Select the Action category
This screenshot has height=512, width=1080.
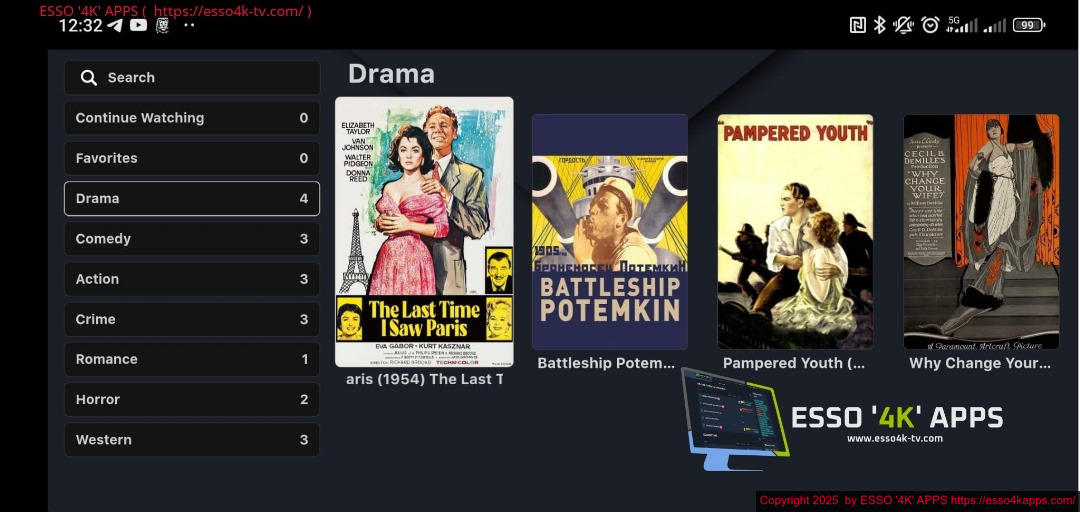pos(192,279)
